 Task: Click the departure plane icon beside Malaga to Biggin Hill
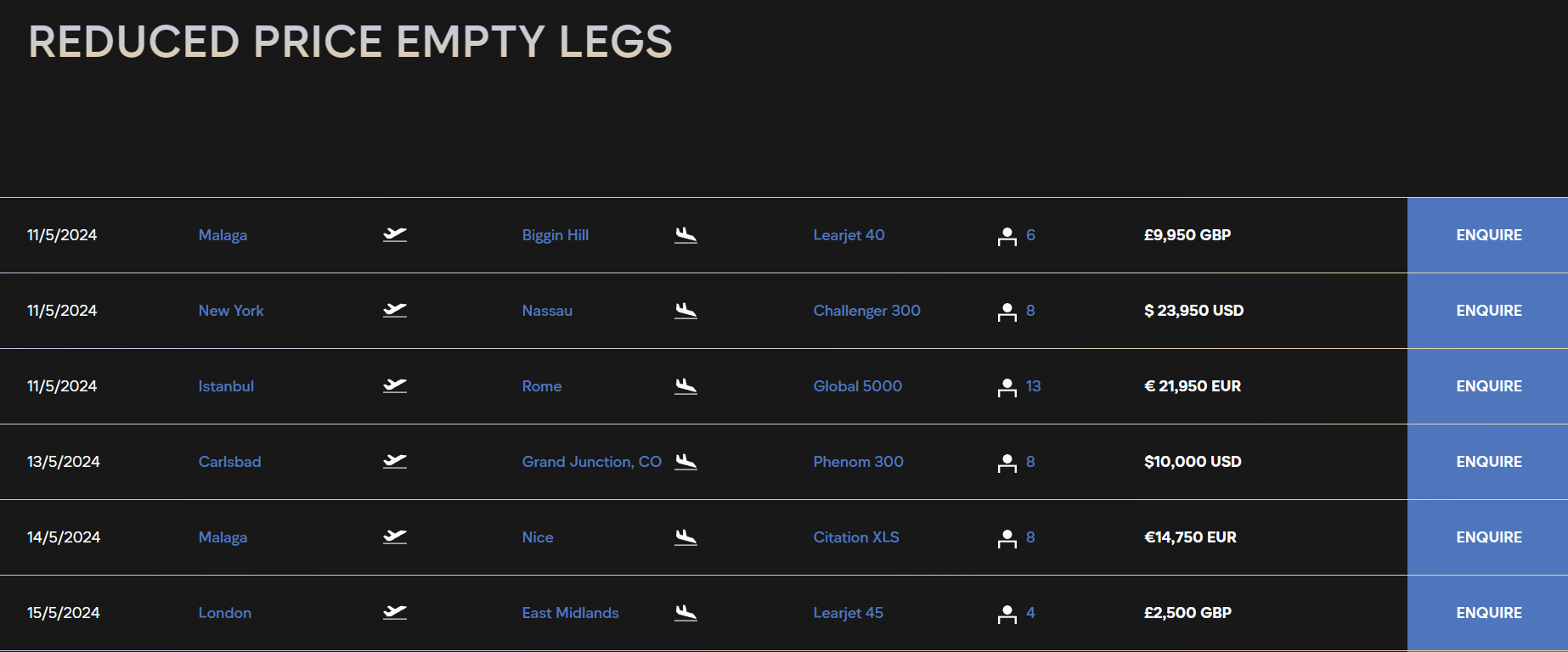click(x=395, y=235)
